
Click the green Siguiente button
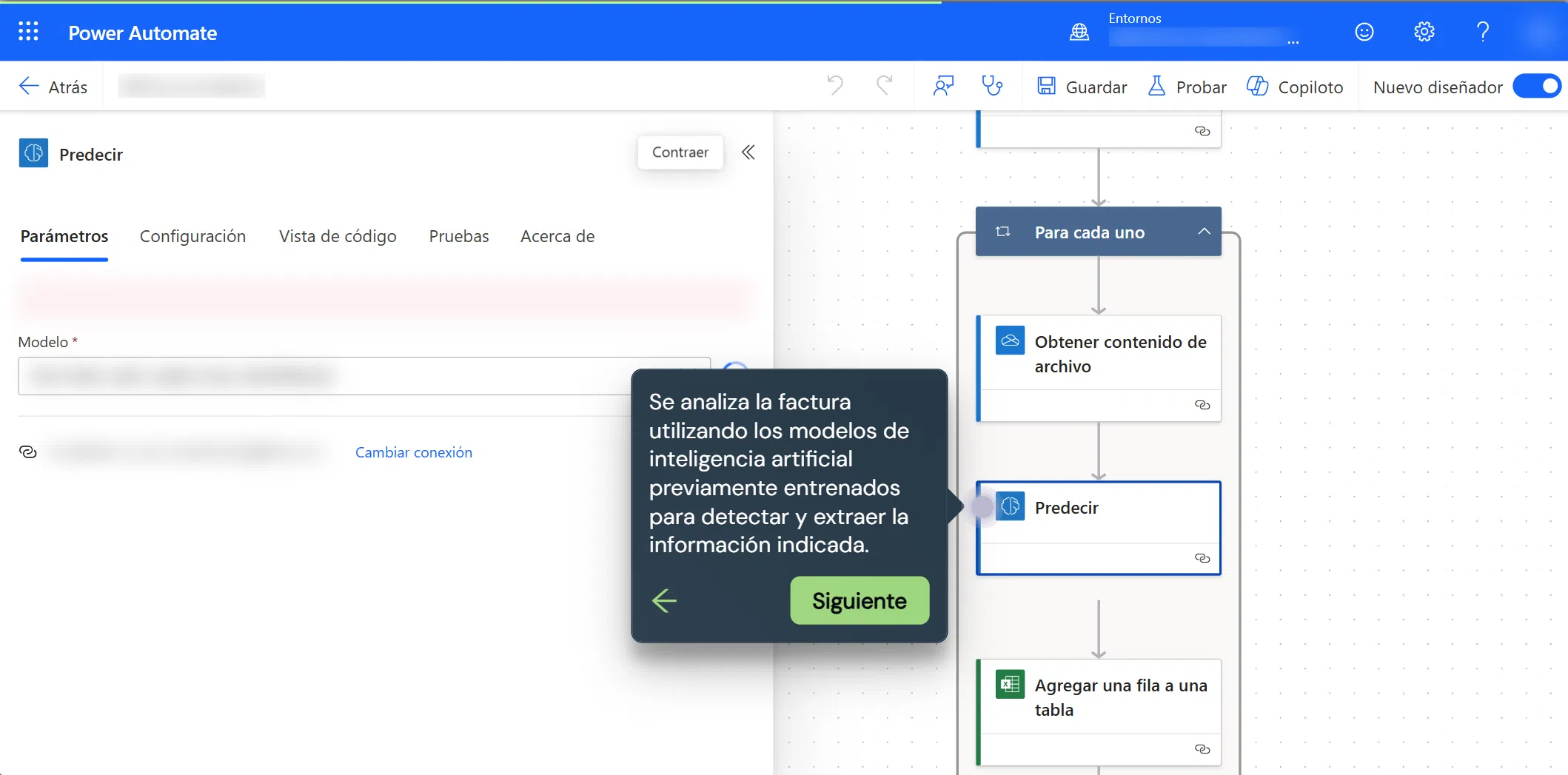859,600
